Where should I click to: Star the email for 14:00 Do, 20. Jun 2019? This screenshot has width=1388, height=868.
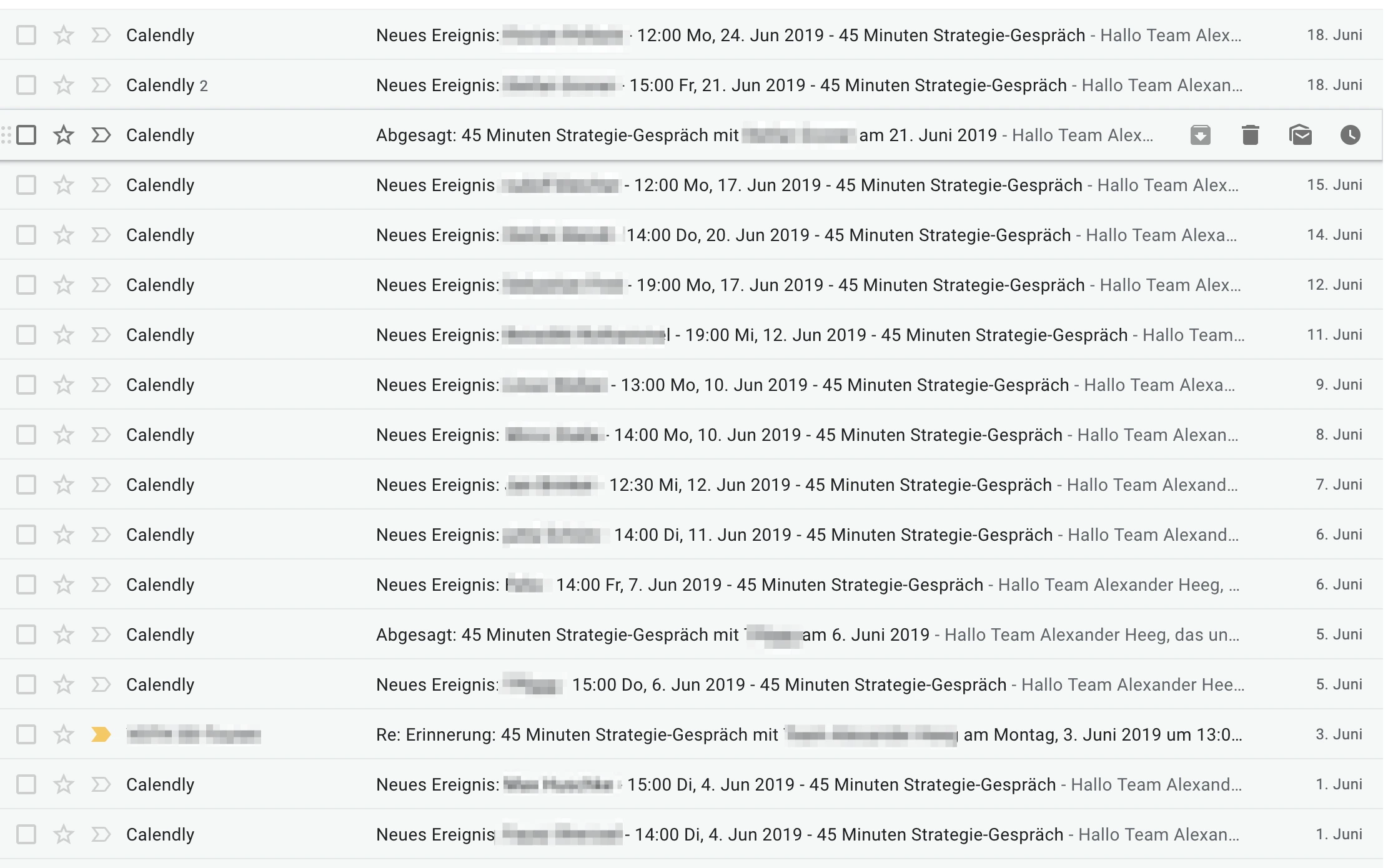[64, 235]
